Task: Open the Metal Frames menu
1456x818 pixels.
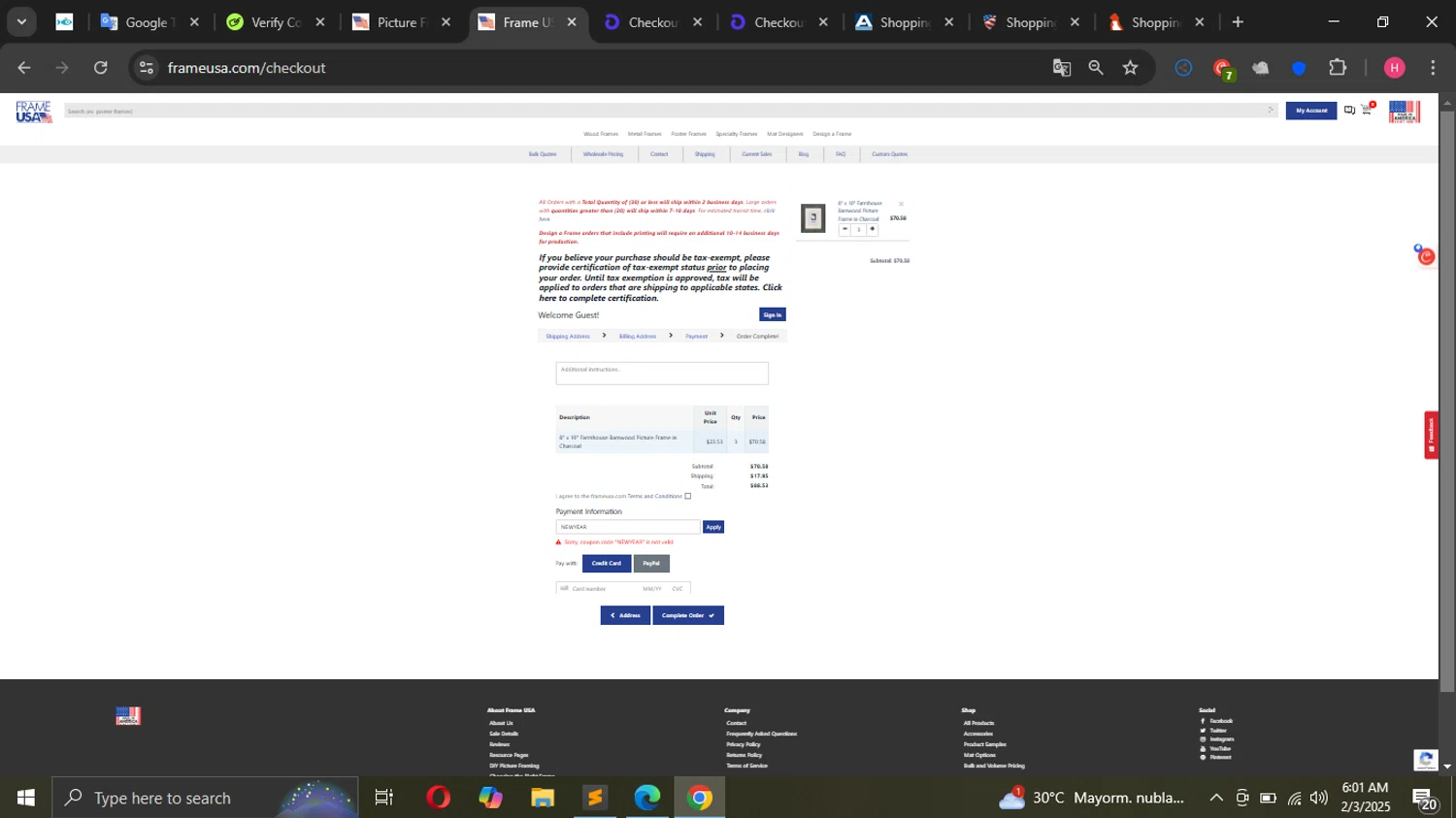Action: click(645, 134)
